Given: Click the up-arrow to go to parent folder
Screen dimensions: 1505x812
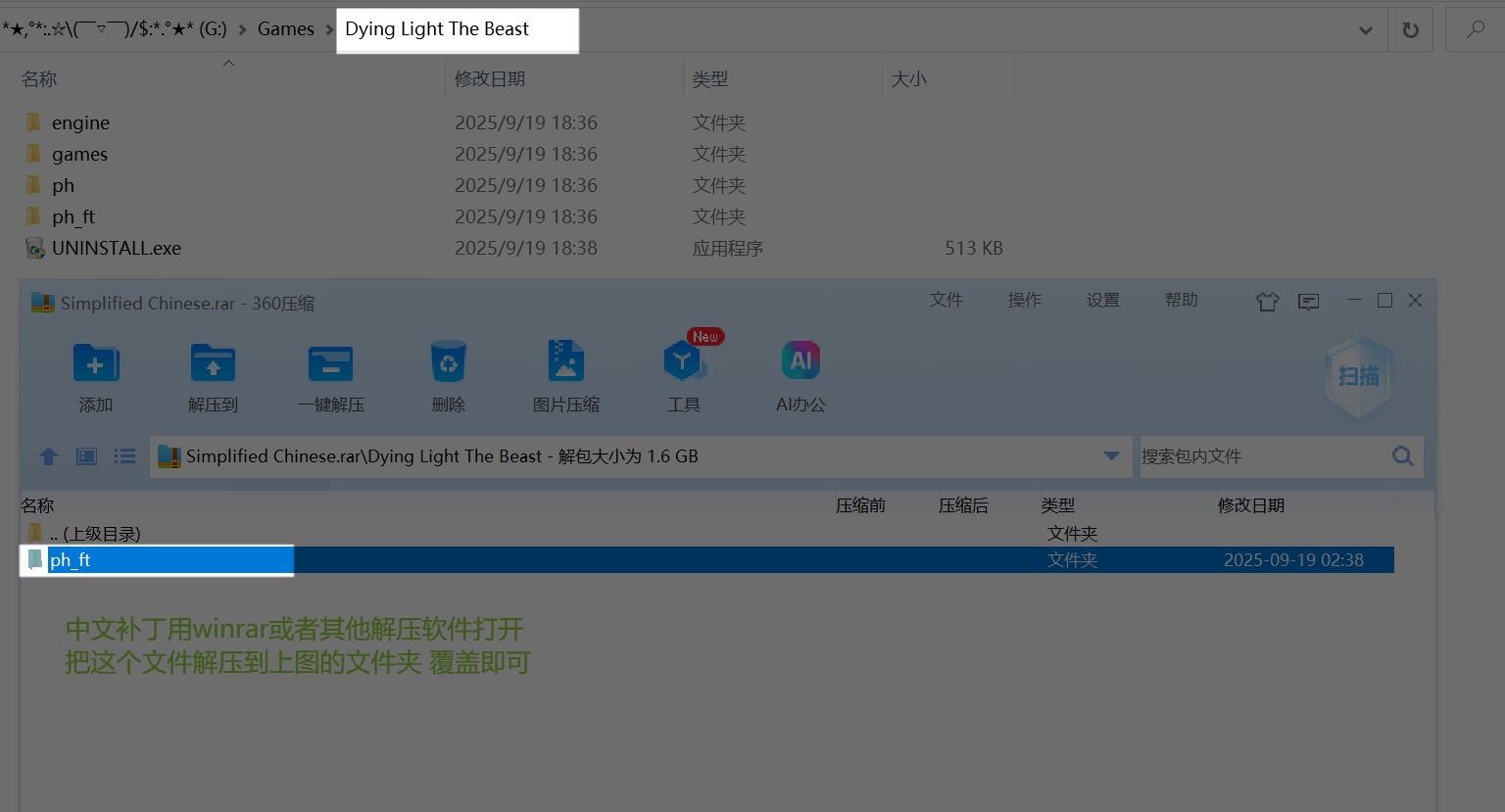Looking at the screenshot, I should (48, 456).
